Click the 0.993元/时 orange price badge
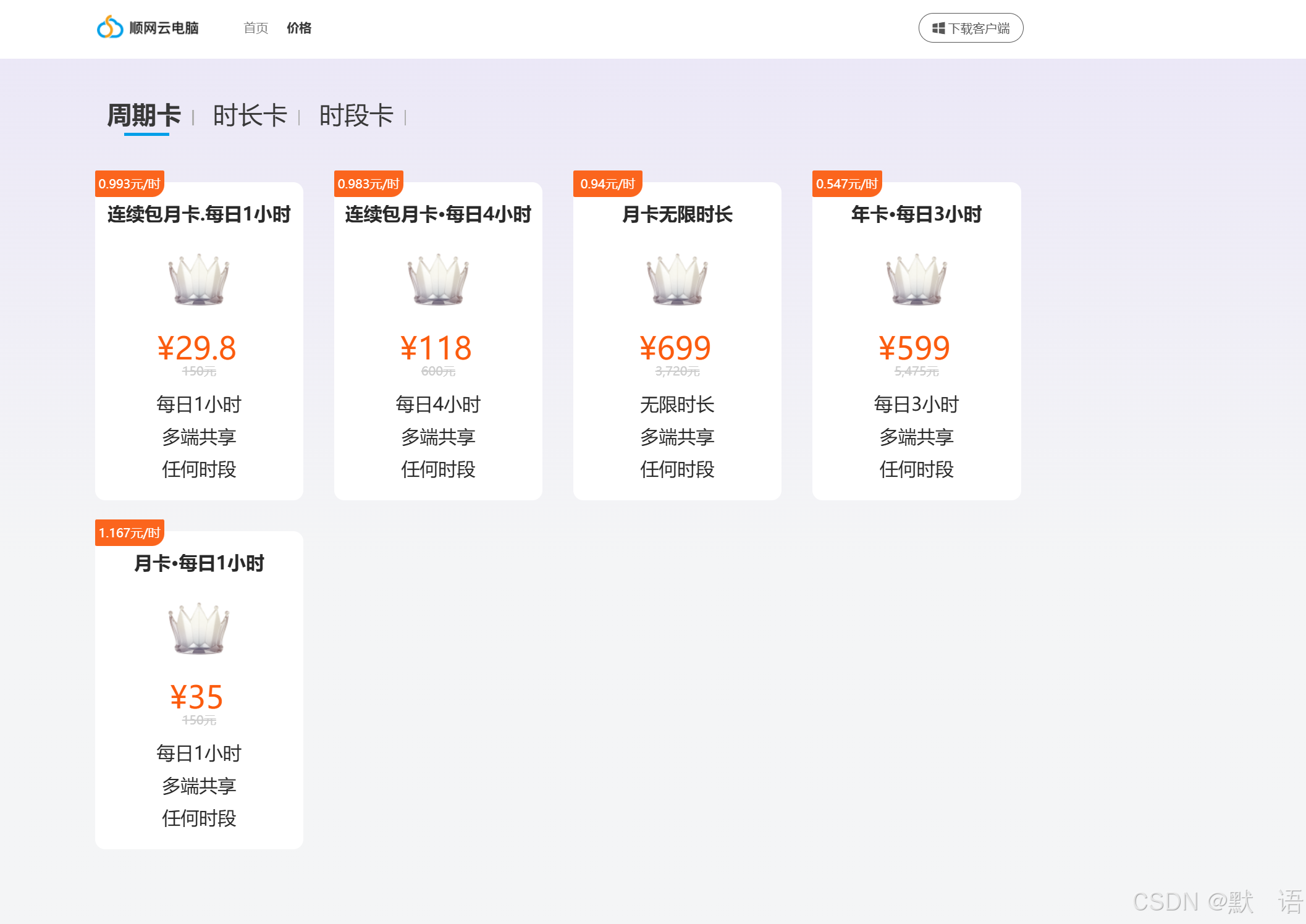1306x924 pixels. (129, 183)
